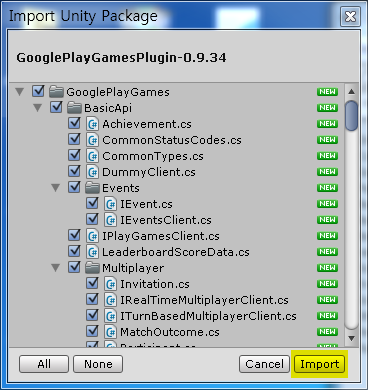368x390 pixels.
Task: Click the Invitation.cs script icon
Action: pos(110,284)
